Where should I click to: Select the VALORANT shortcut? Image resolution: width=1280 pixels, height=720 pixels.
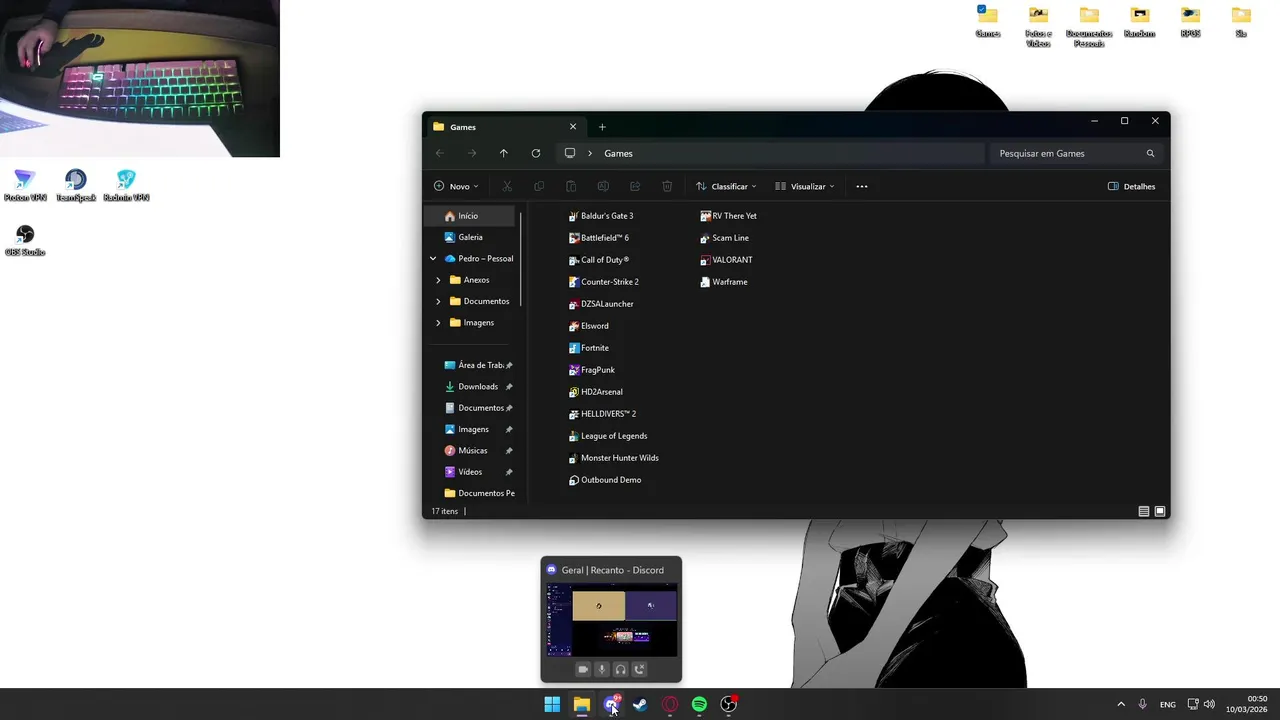click(x=726, y=260)
